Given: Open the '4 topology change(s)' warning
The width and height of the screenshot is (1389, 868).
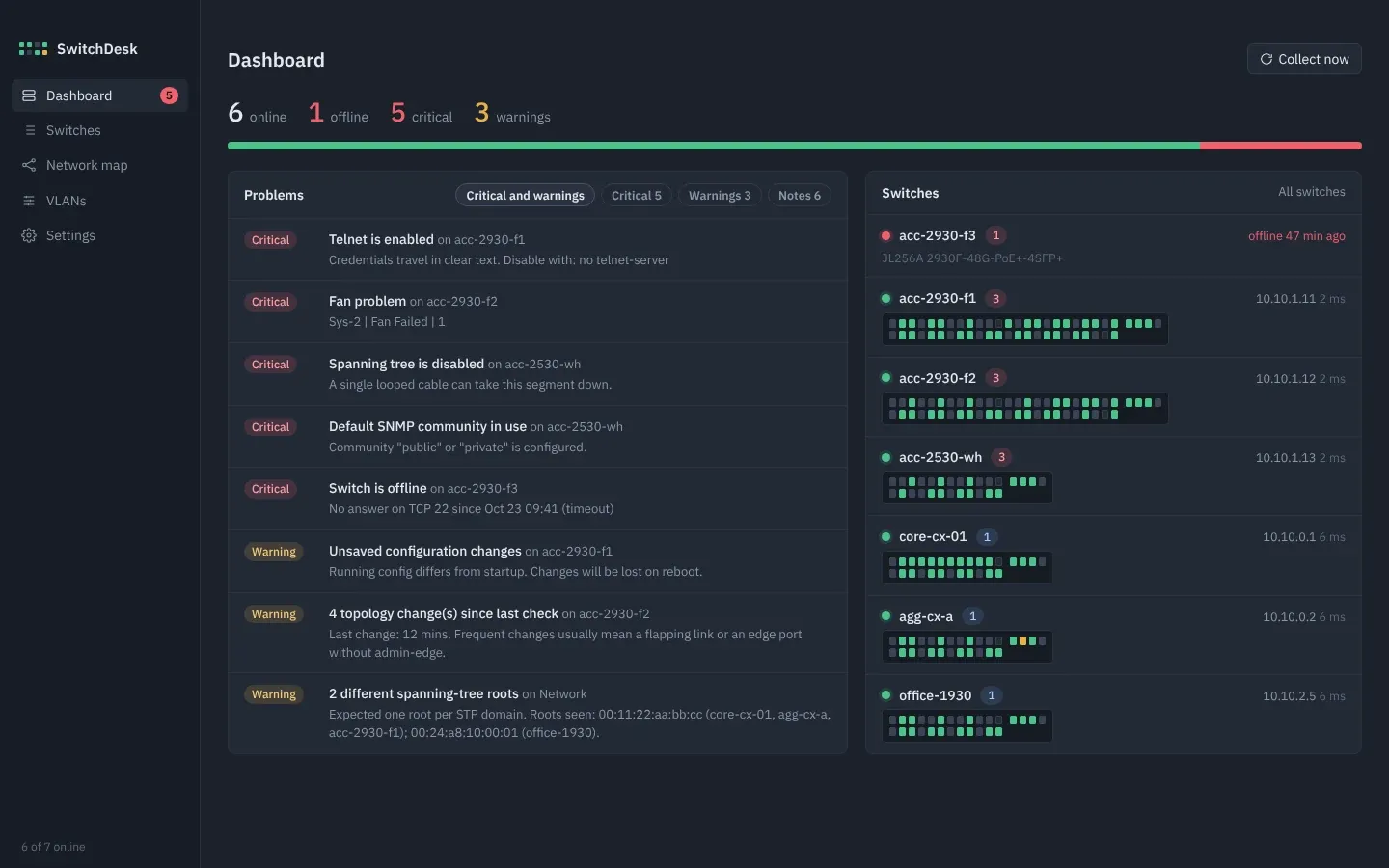Looking at the screenshot, I should click(x=538, y=633).
